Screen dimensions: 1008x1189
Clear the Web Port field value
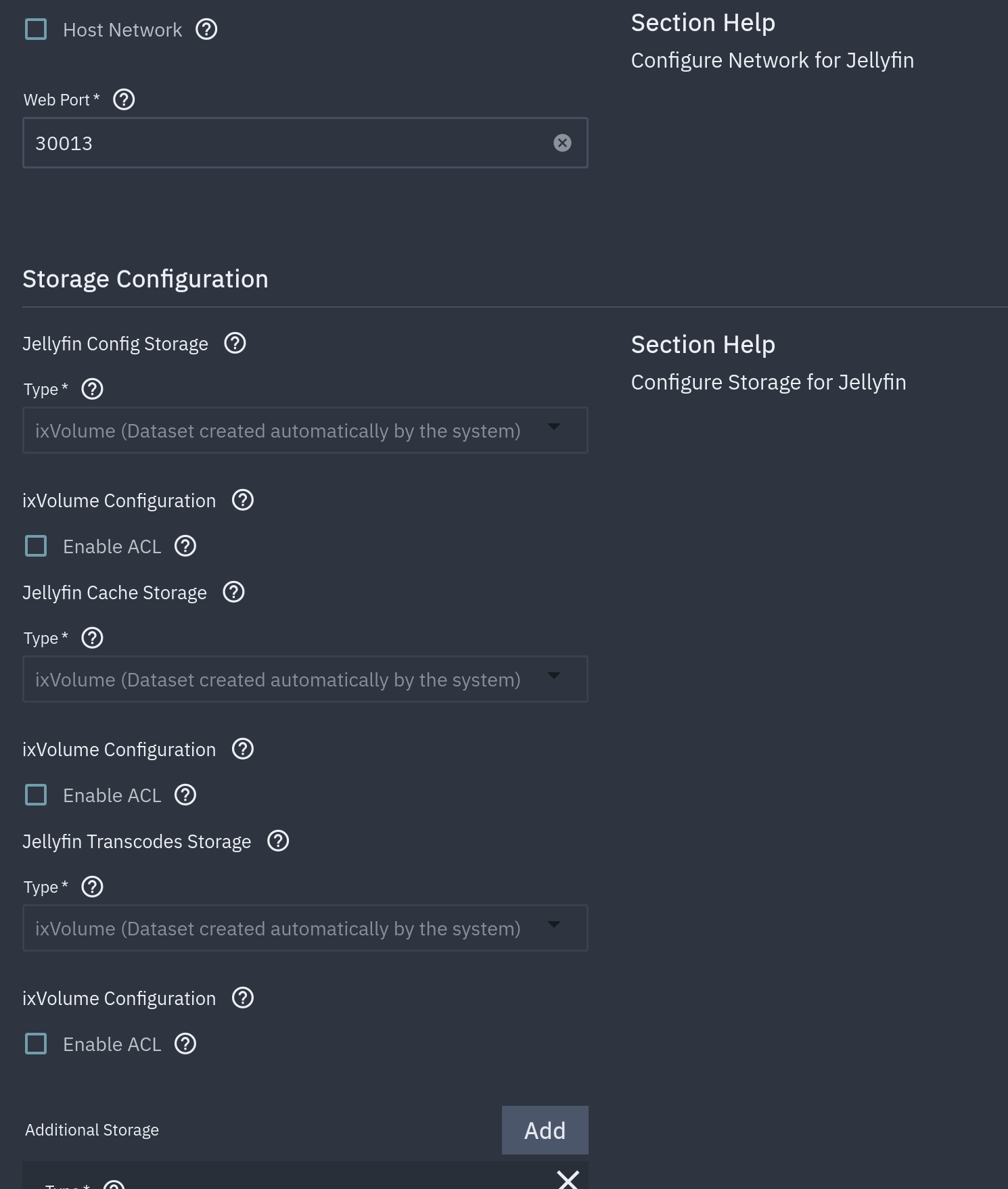click(562, 143)
